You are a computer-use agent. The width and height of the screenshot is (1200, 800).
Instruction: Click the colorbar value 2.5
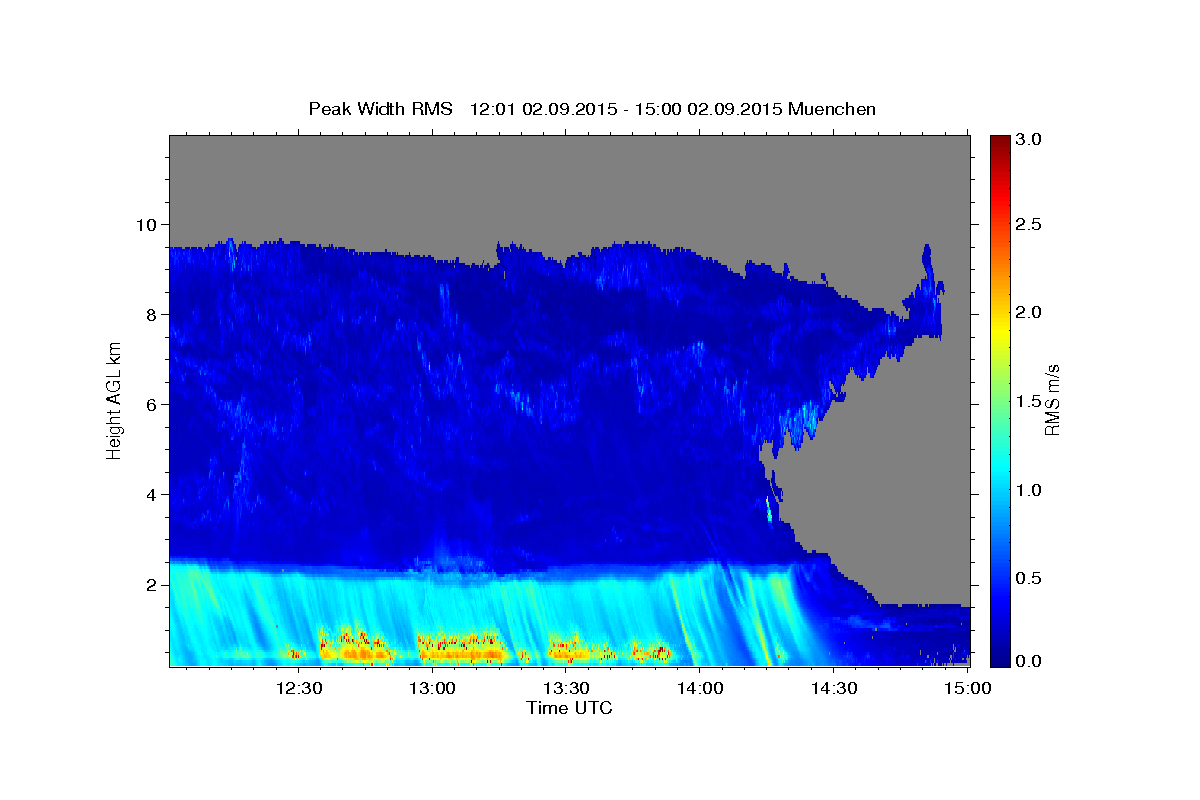coord(1029,225)
